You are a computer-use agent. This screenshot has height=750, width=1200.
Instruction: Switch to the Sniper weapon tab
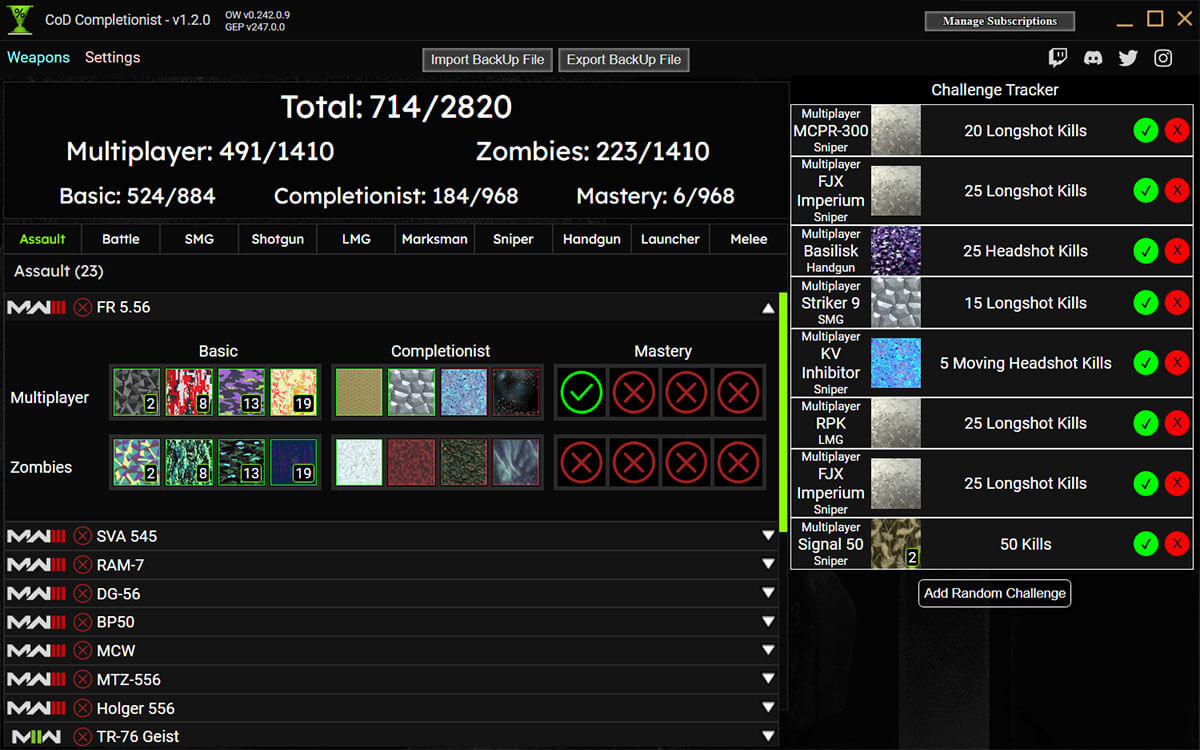513,239
